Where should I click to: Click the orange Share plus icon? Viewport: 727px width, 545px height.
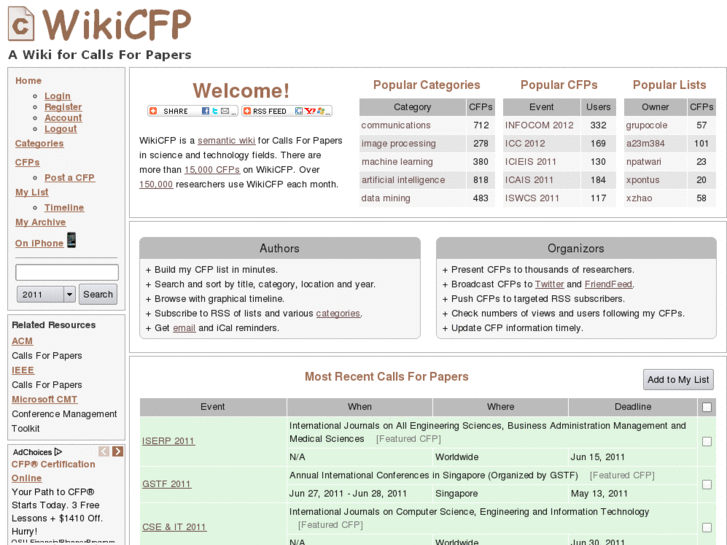[153, 111]
